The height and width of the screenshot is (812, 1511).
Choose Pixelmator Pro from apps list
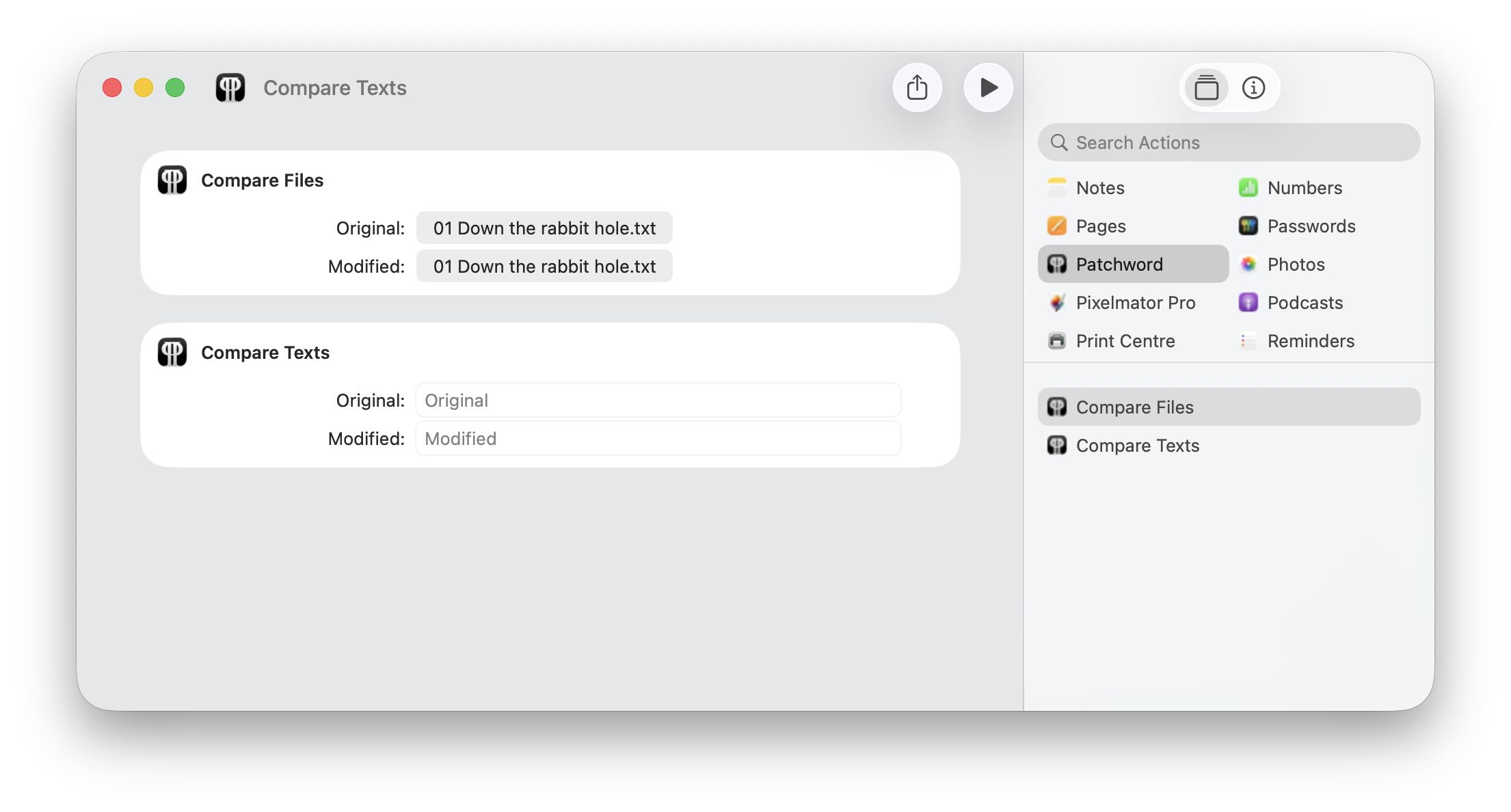point(1135,303)
